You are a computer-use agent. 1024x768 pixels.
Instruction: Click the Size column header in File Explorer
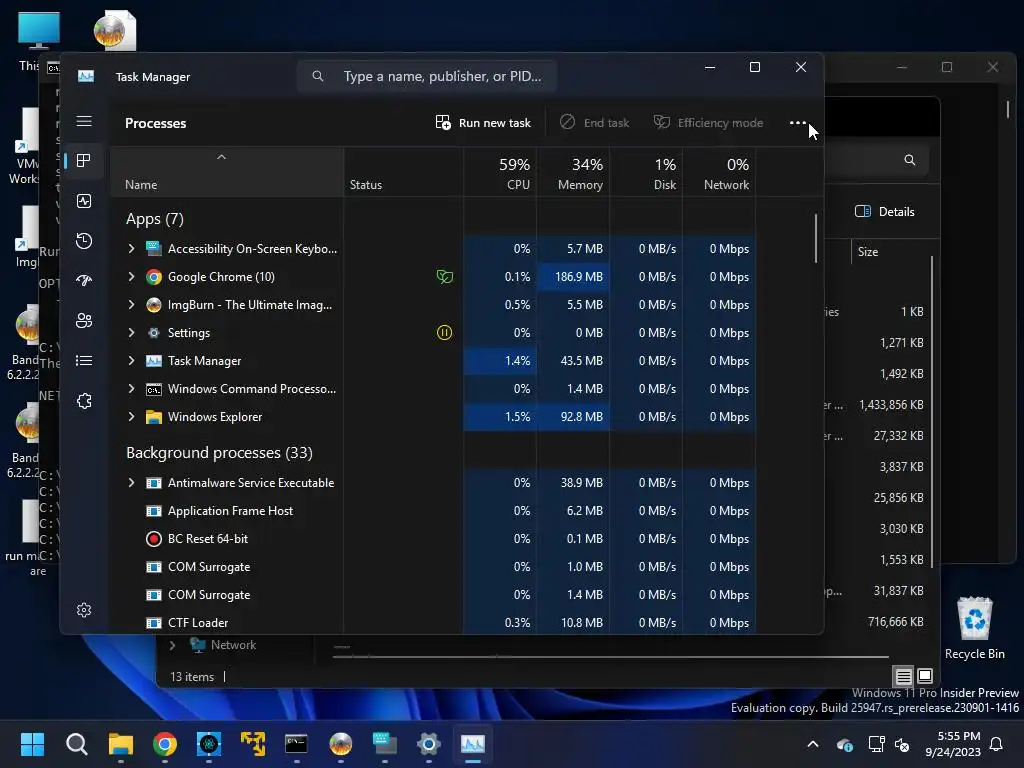(868, 252)
